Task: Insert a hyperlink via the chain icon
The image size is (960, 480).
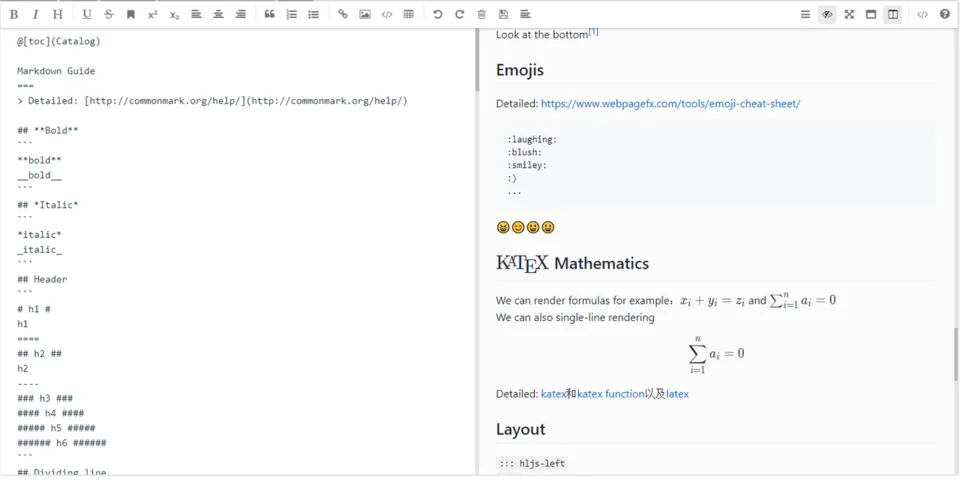Action: pos(343,15)
